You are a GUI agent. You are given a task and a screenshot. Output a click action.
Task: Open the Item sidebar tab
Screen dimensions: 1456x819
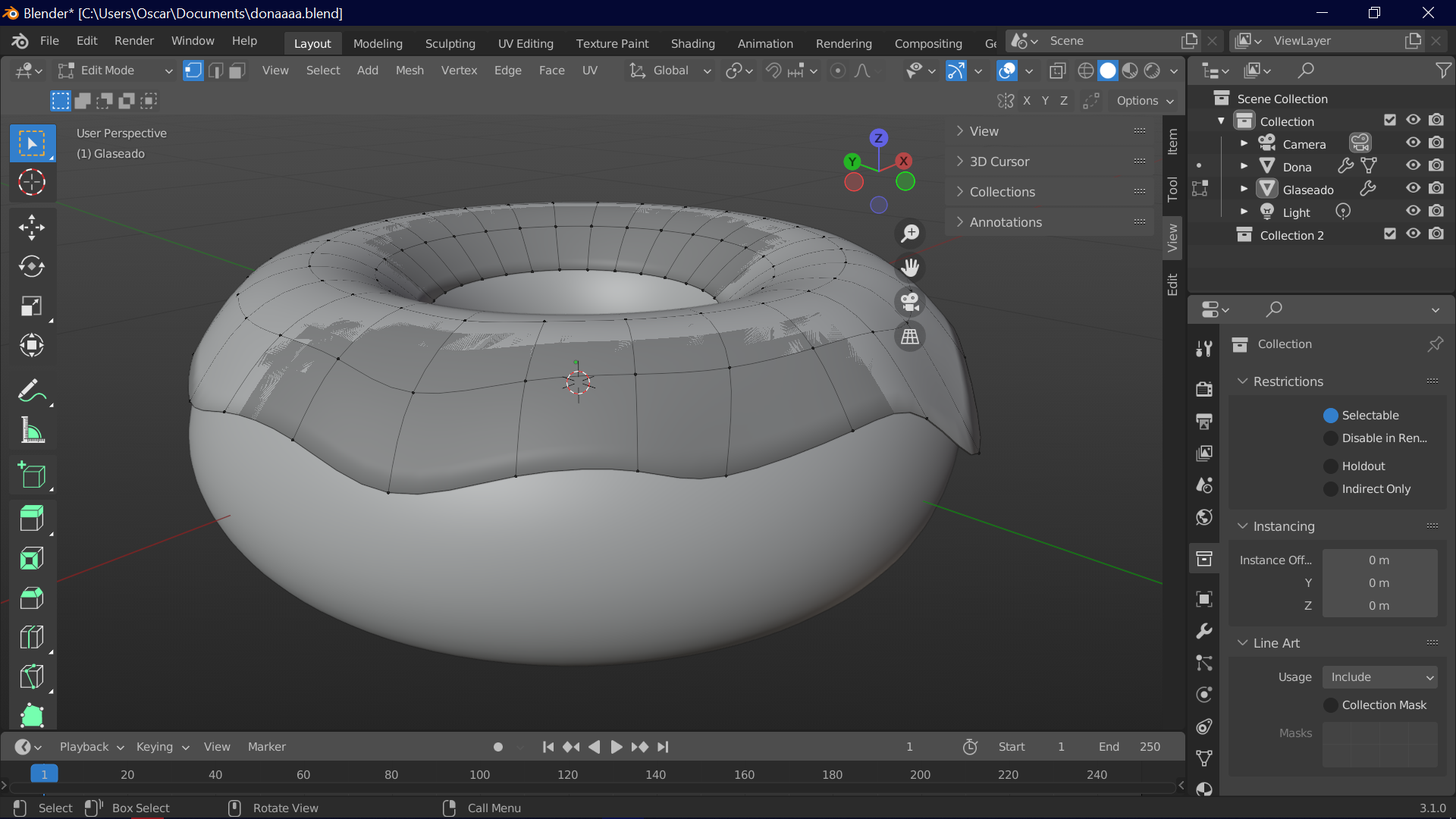pyautogui.click(x=1172, y=142)
